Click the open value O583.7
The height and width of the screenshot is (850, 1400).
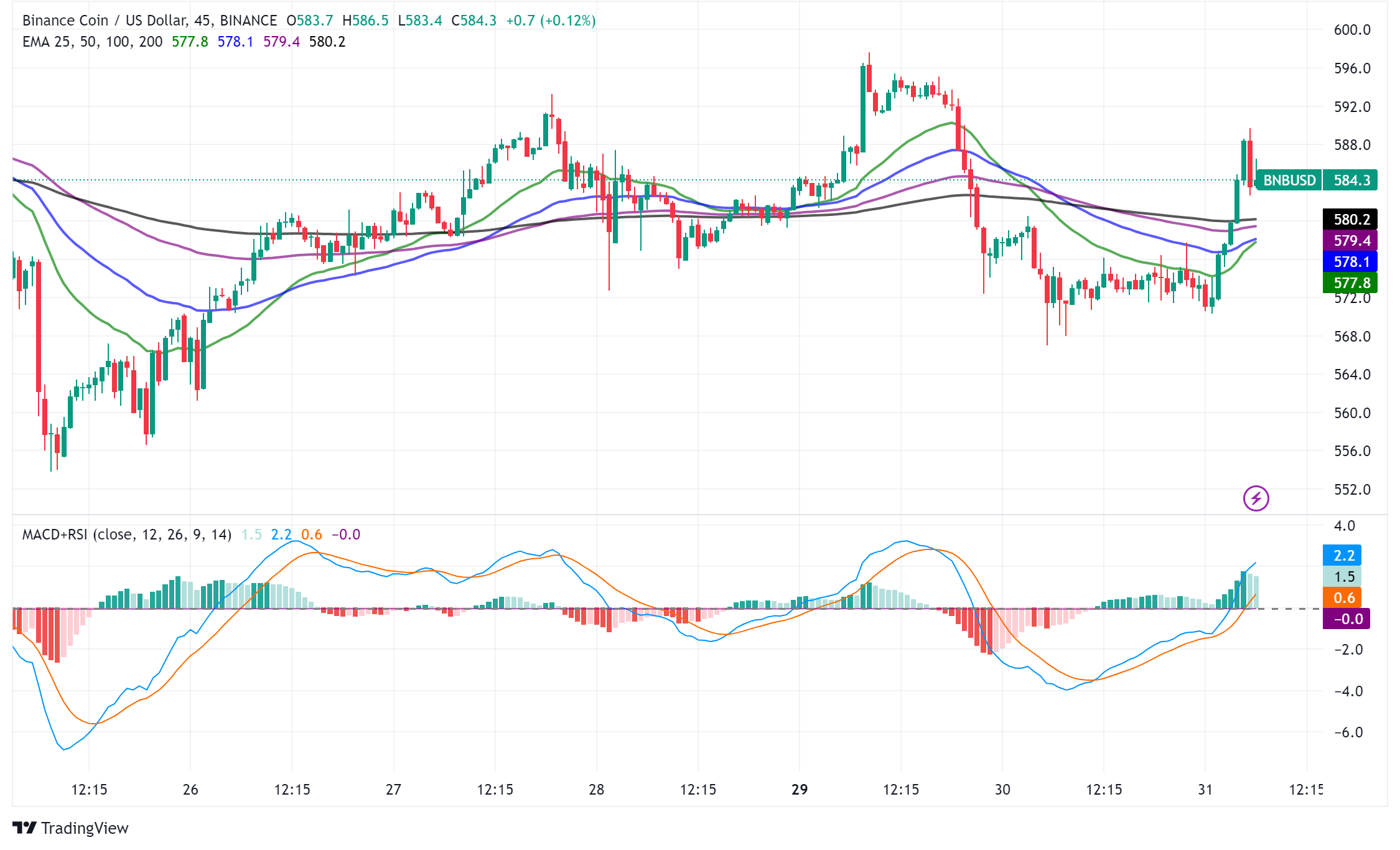pos(309,21)
